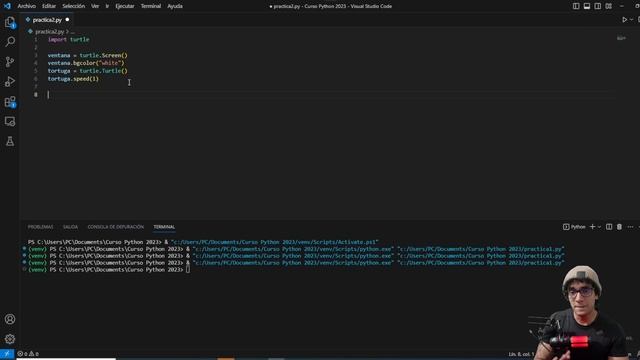Click the tortuga.speed(1) line

pyautogui.click(x=73, y=79)
